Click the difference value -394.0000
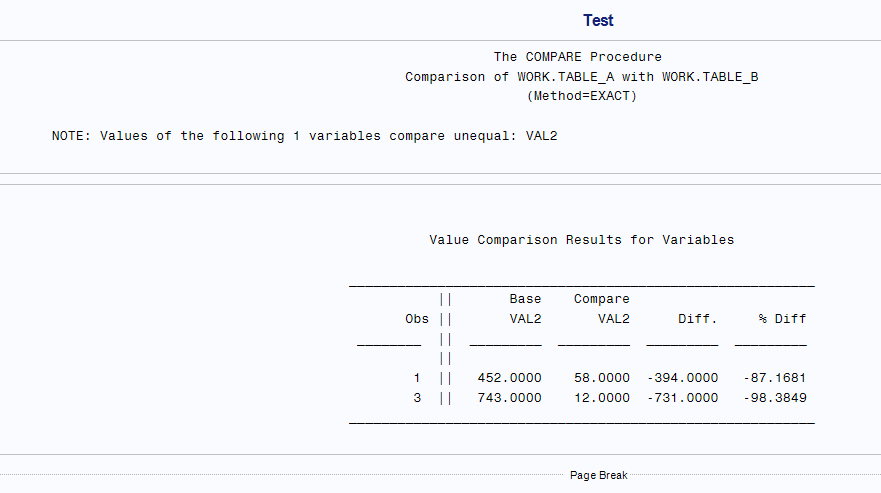881x493 pixels. (x=681, y=378)
